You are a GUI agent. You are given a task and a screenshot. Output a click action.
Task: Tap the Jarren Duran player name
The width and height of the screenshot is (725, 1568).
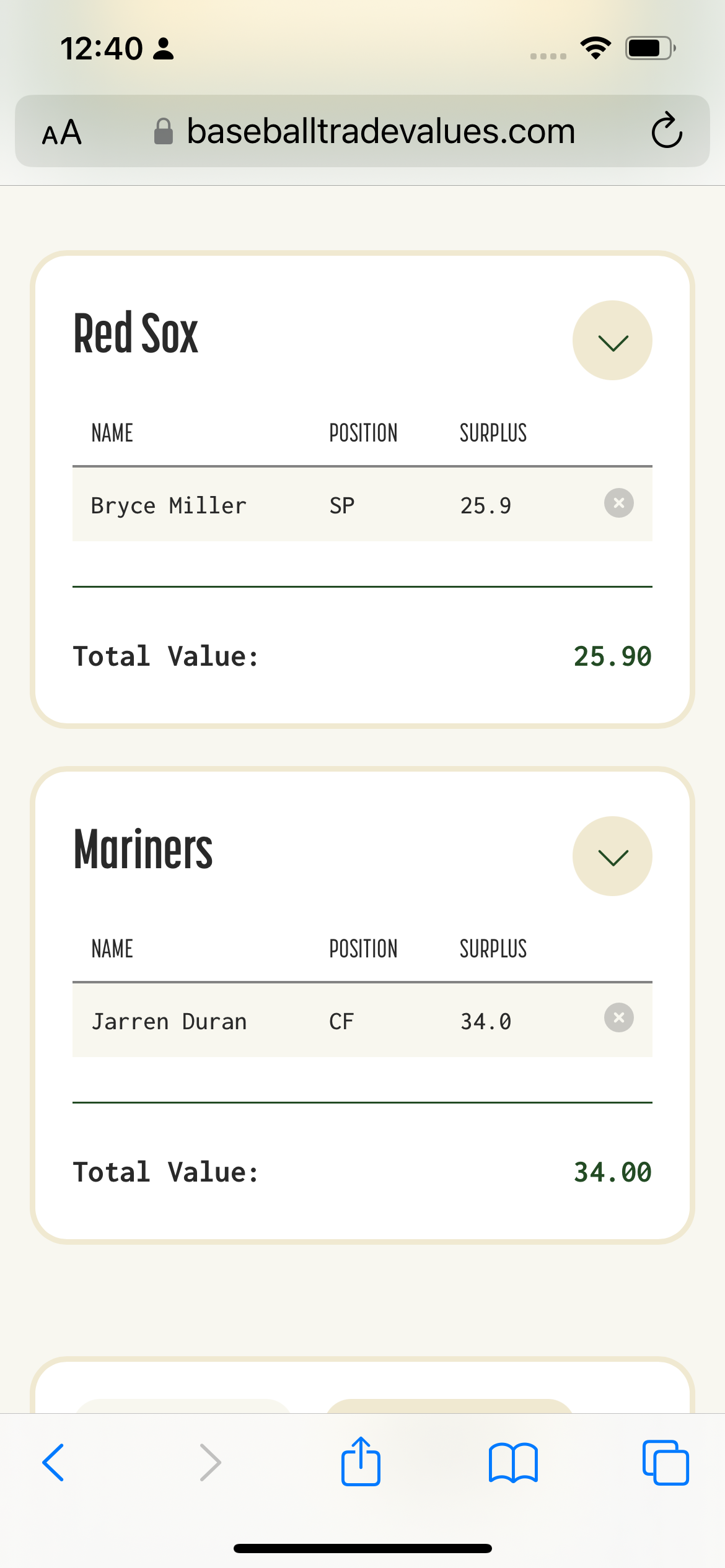[169, 1022]
